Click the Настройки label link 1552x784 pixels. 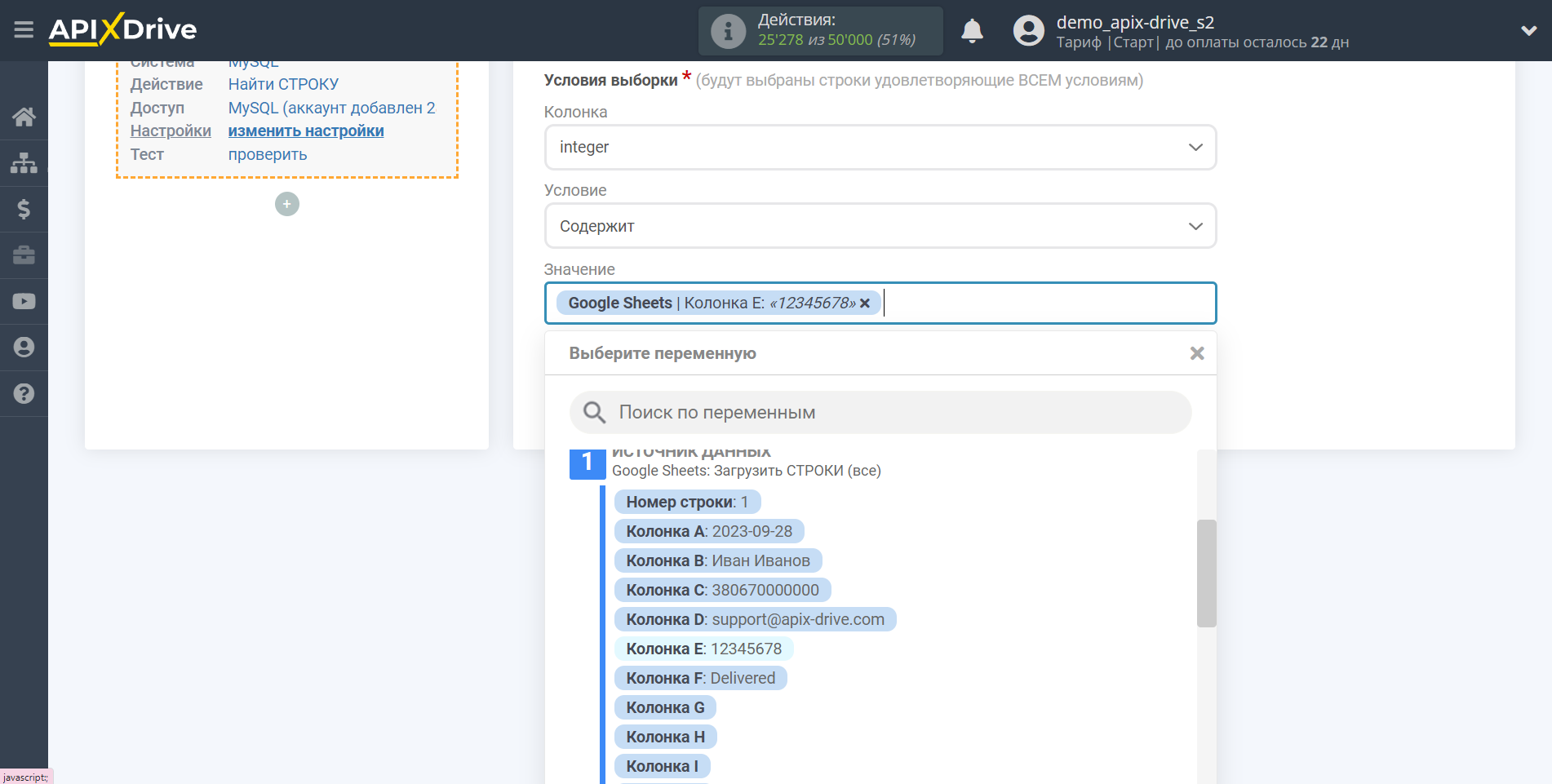click(x=171, y=131)
